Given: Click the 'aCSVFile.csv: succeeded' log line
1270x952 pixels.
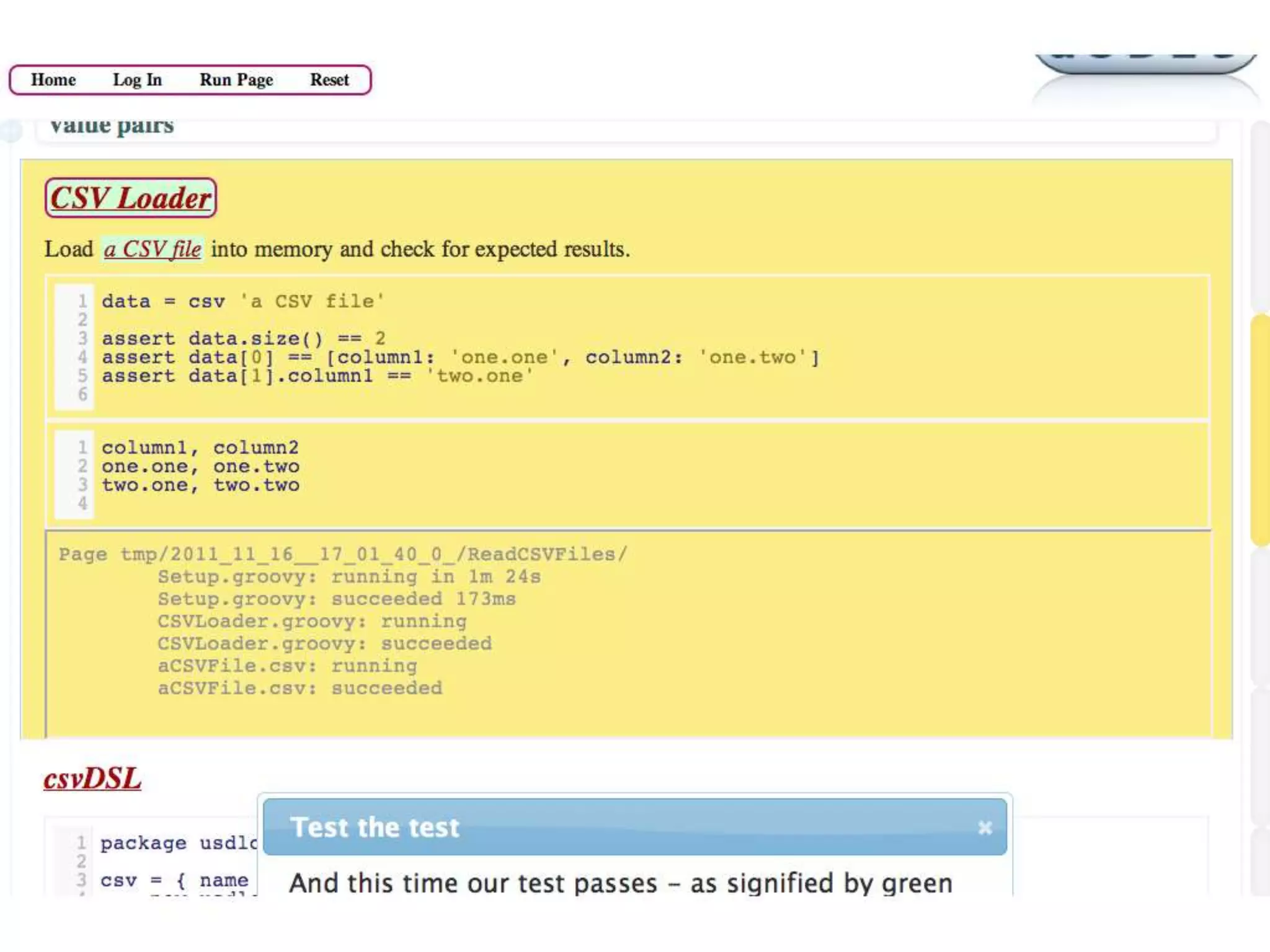Looking at the screenshot, I should click(300, 689).
